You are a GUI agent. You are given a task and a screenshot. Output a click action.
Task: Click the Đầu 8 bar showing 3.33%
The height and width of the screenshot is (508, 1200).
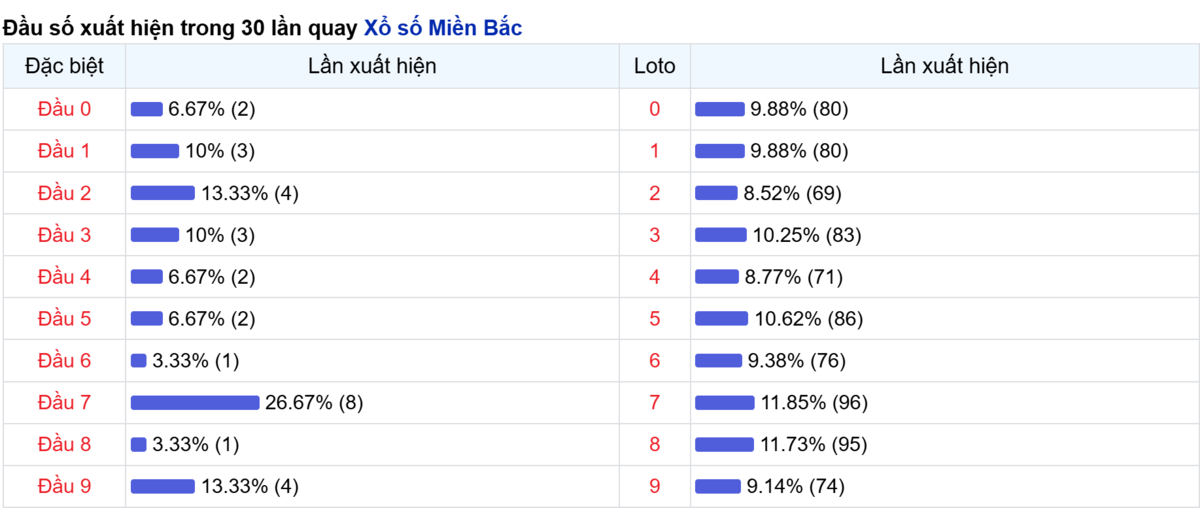click(x=139, y=445)
